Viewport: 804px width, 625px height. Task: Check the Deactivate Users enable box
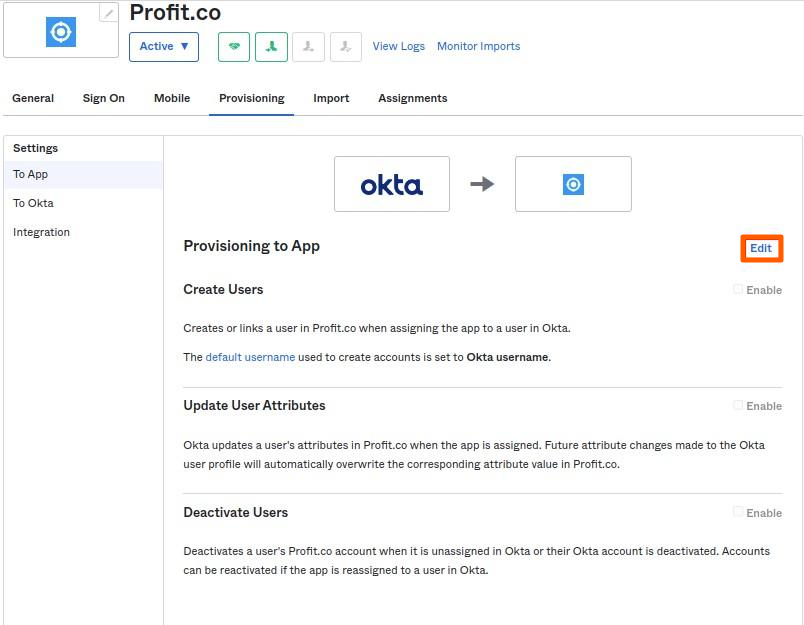(738, 512)
